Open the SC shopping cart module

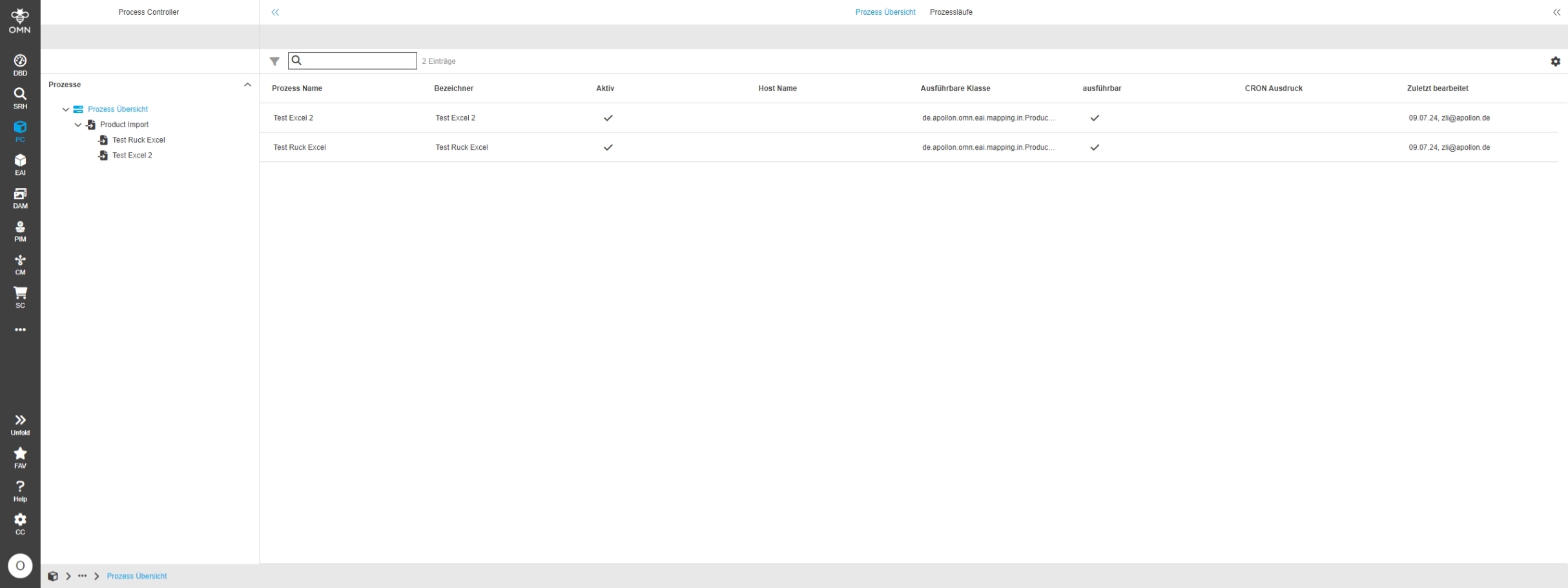[x=20, y=298]
